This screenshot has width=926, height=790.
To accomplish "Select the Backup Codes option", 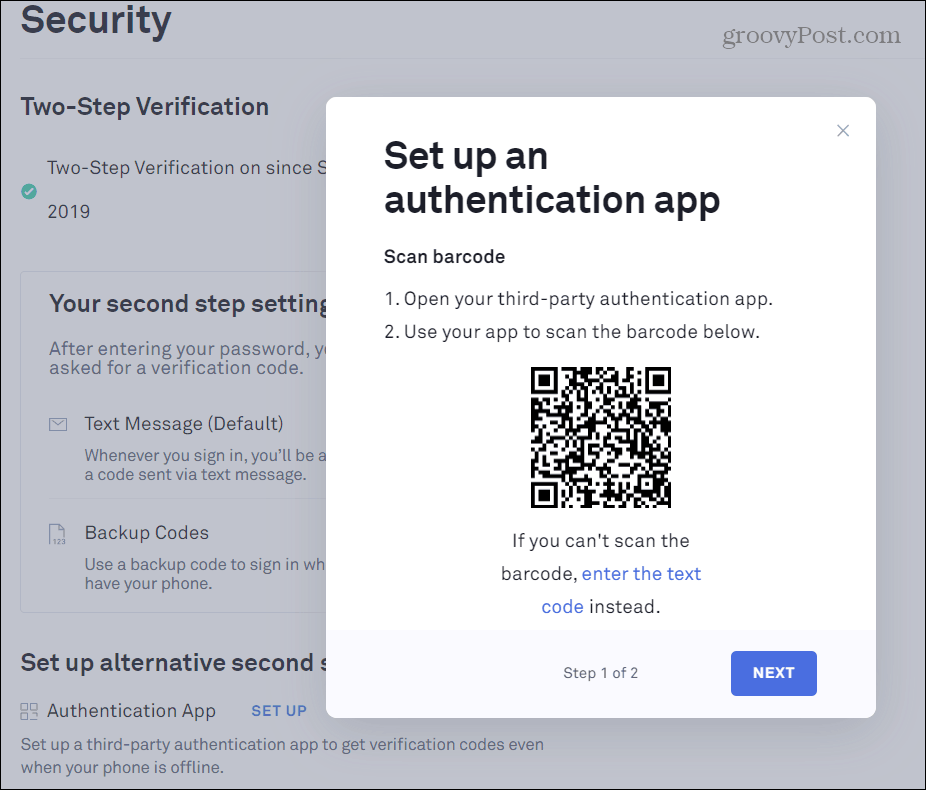I will pyautogui.click(x=146, y=533).
